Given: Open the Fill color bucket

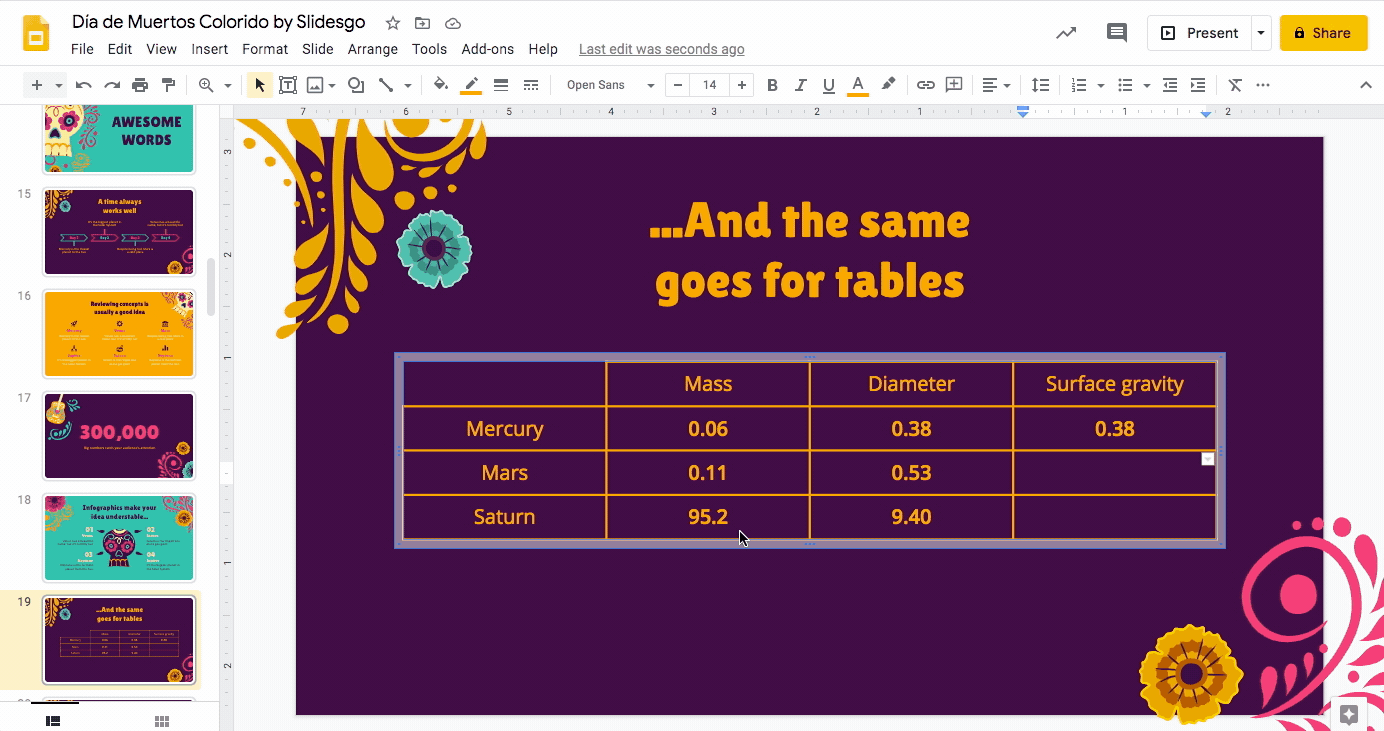Looking at the screenshot, I should (x=441, y=85).
